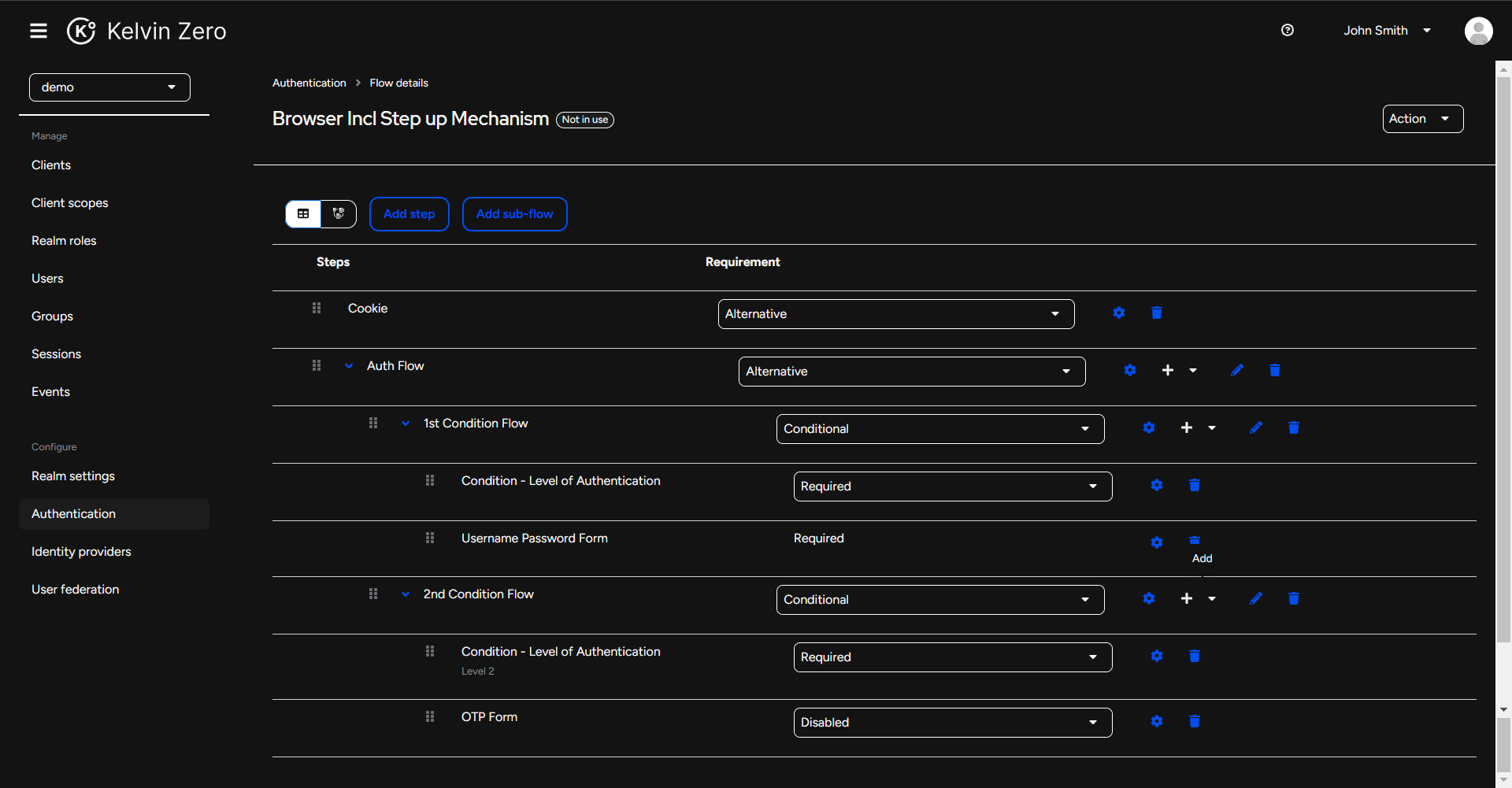Switch to diagram view
Viewport: 1512px width, 788px height.
[x=338, y=213]
